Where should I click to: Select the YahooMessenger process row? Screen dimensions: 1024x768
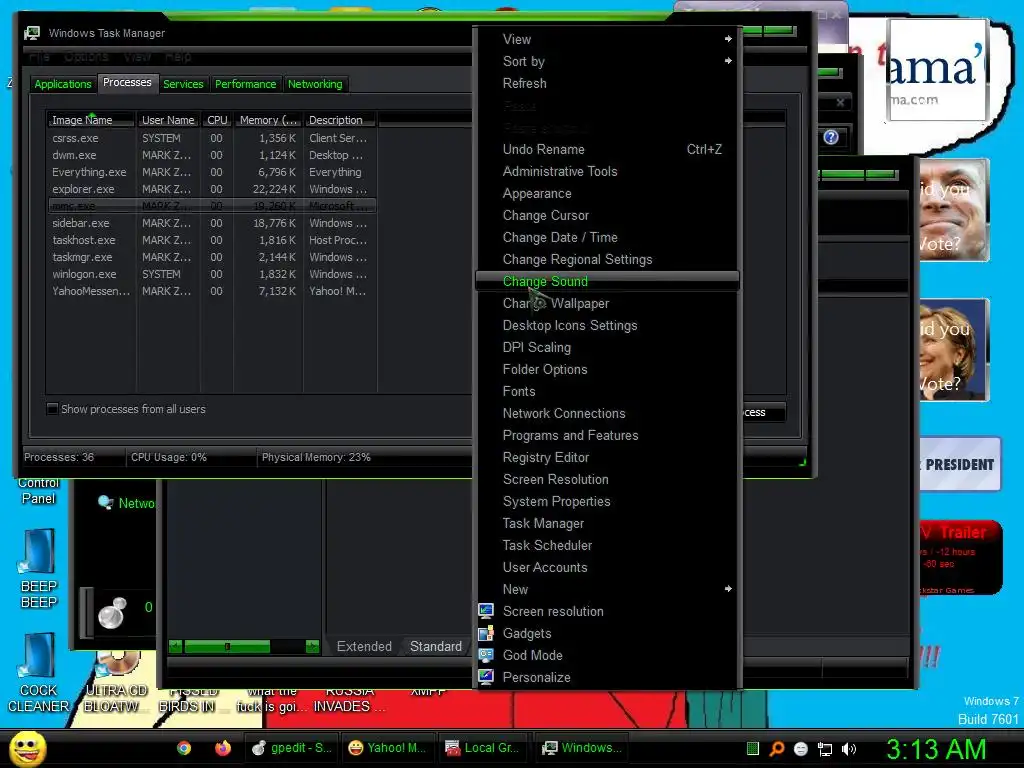click(212, 291)
